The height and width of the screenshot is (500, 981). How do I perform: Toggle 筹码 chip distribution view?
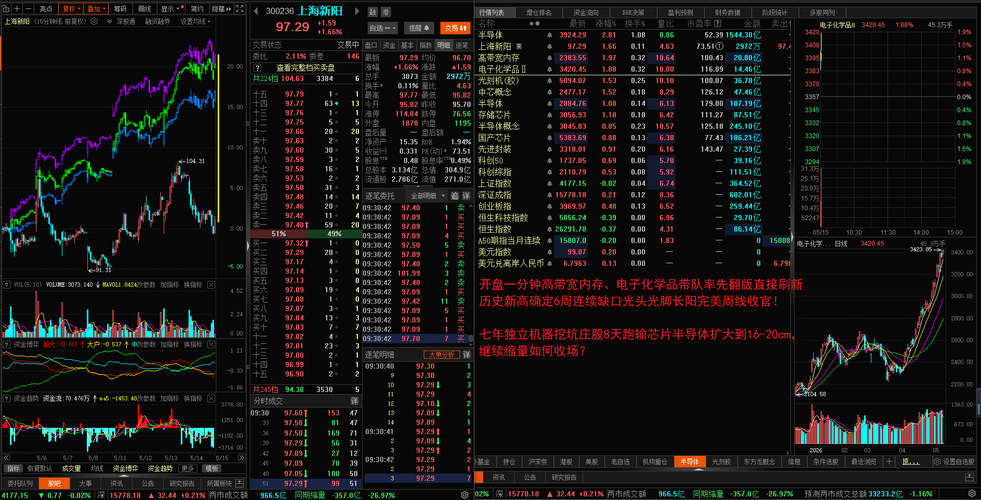(x=120, y=9)
